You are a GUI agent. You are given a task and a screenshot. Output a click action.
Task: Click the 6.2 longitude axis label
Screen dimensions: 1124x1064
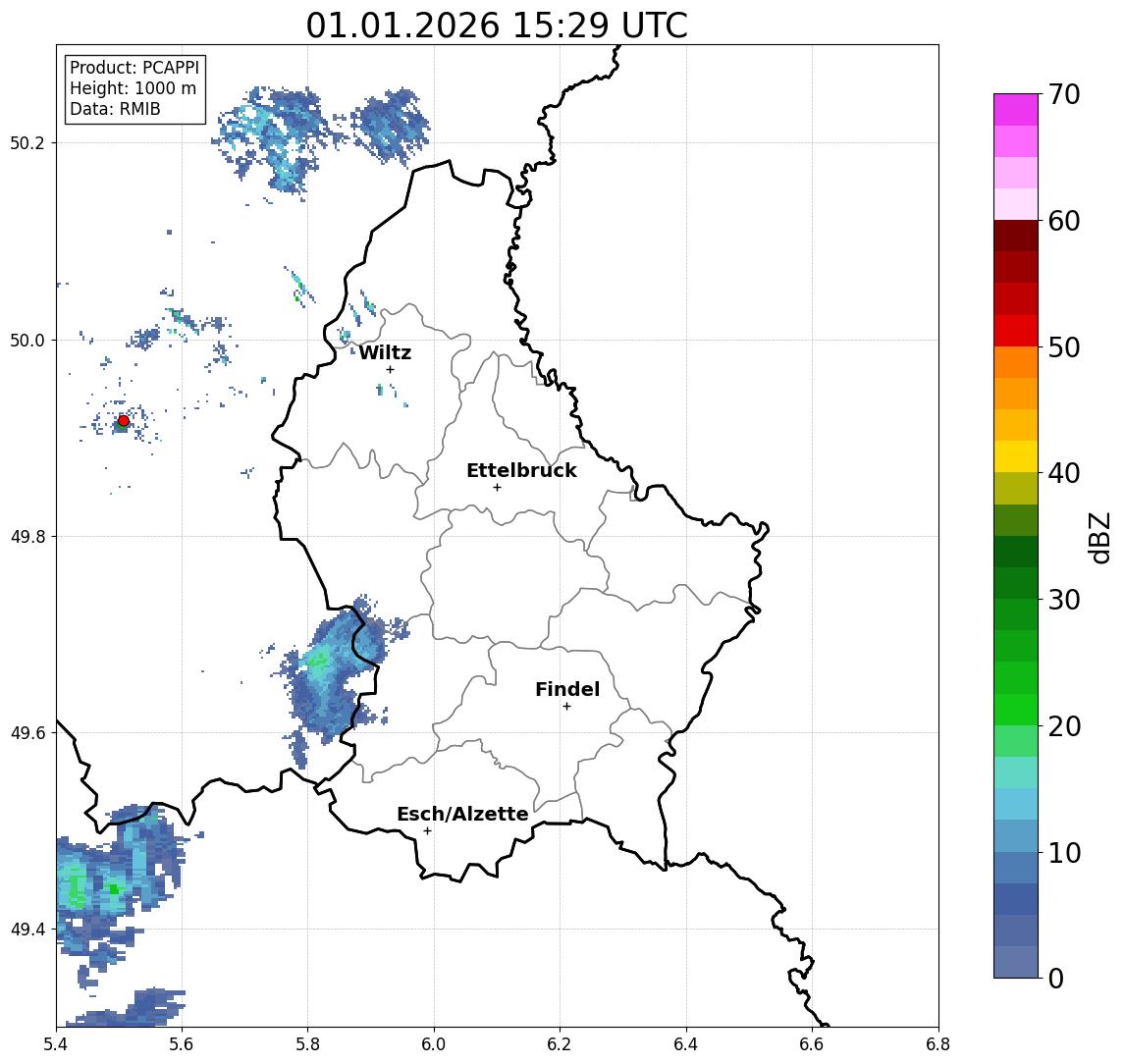pyautogui.click(x=560, y=1044)
